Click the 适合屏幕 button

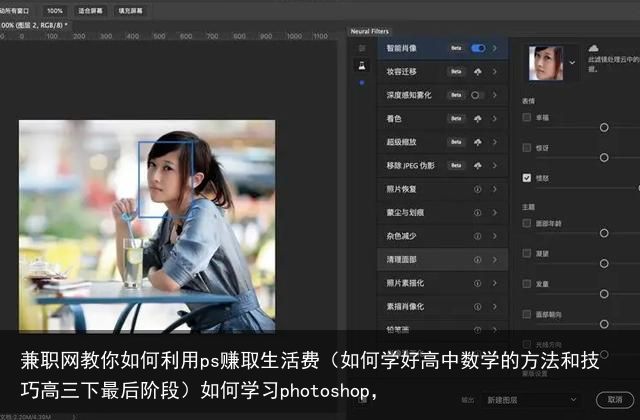click(x=90, y=11)
